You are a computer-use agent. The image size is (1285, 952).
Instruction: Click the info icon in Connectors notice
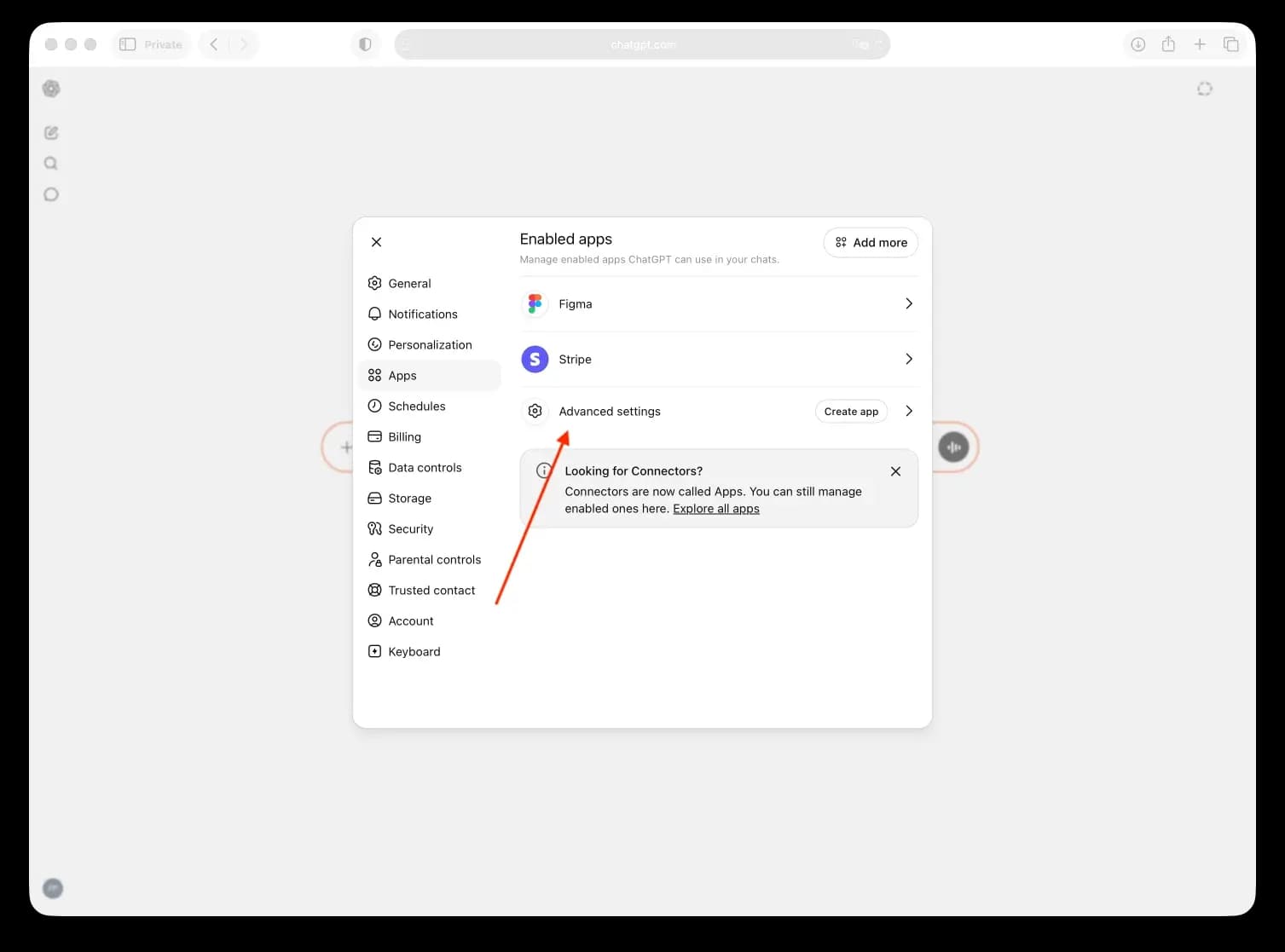pyautogui.click(x=543, y=470)
